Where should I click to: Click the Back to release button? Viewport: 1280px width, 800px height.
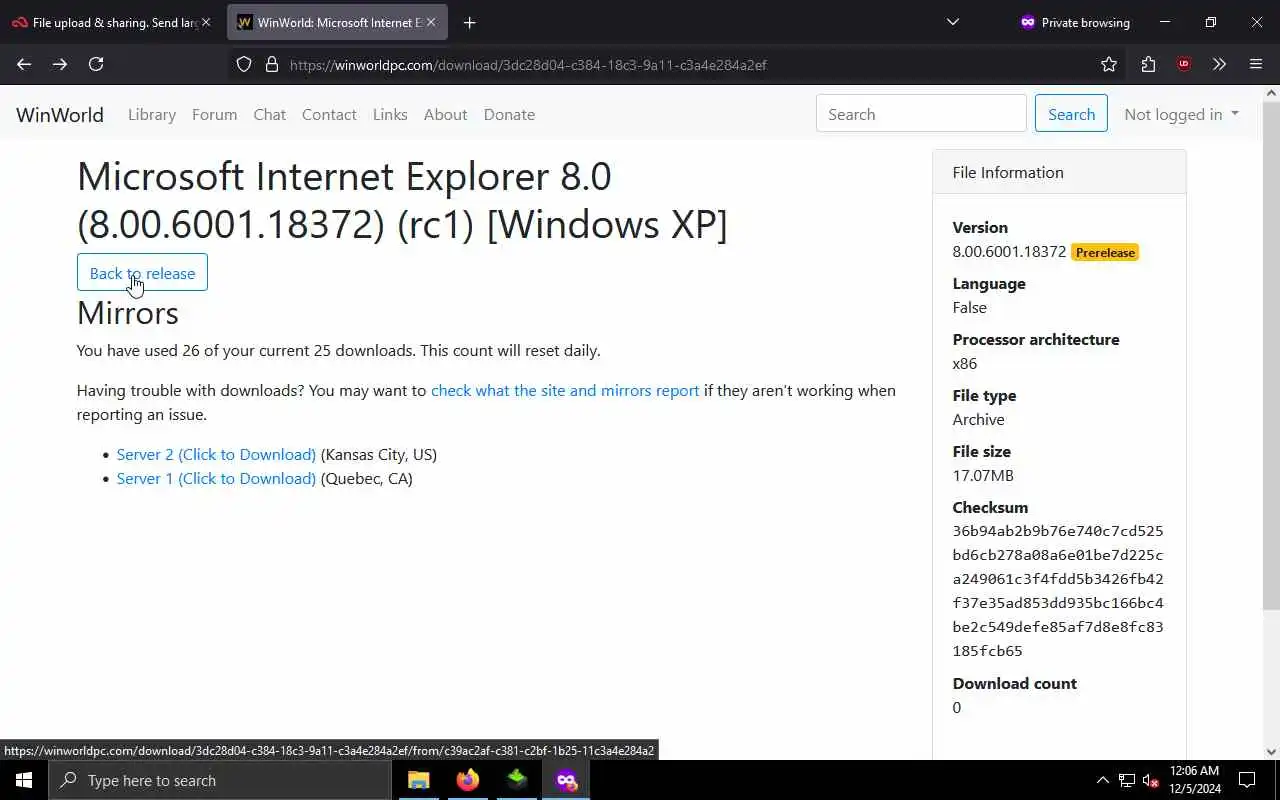pos(142,273)
